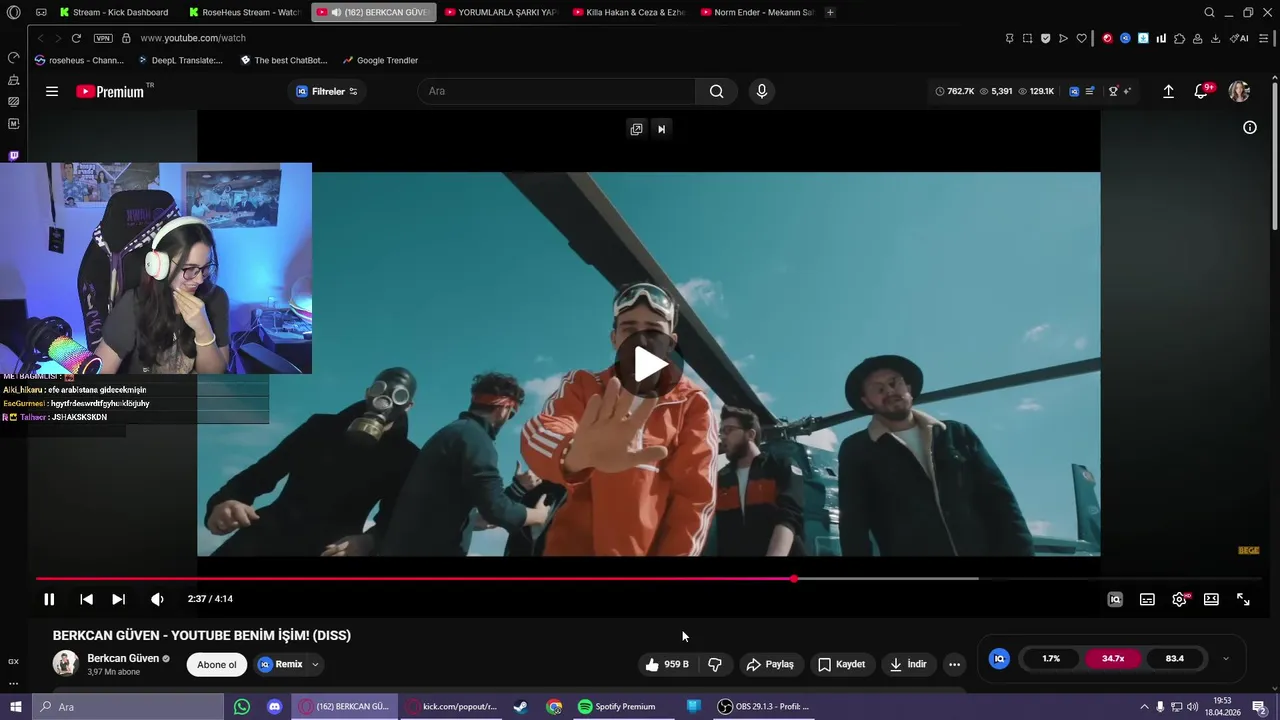The image size is (1280, 720).
Task: Pause the video playback
Action: (x=49, y=599)
